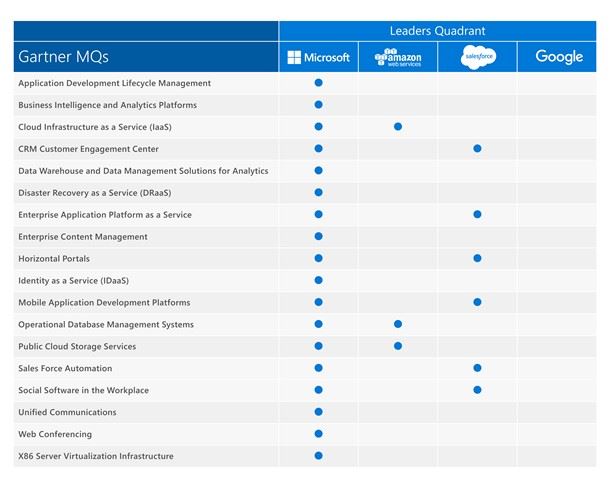610x488 pixels.
Task: Click Microsoft dot for Web Conferencing
Action: [x=318, y=434]
